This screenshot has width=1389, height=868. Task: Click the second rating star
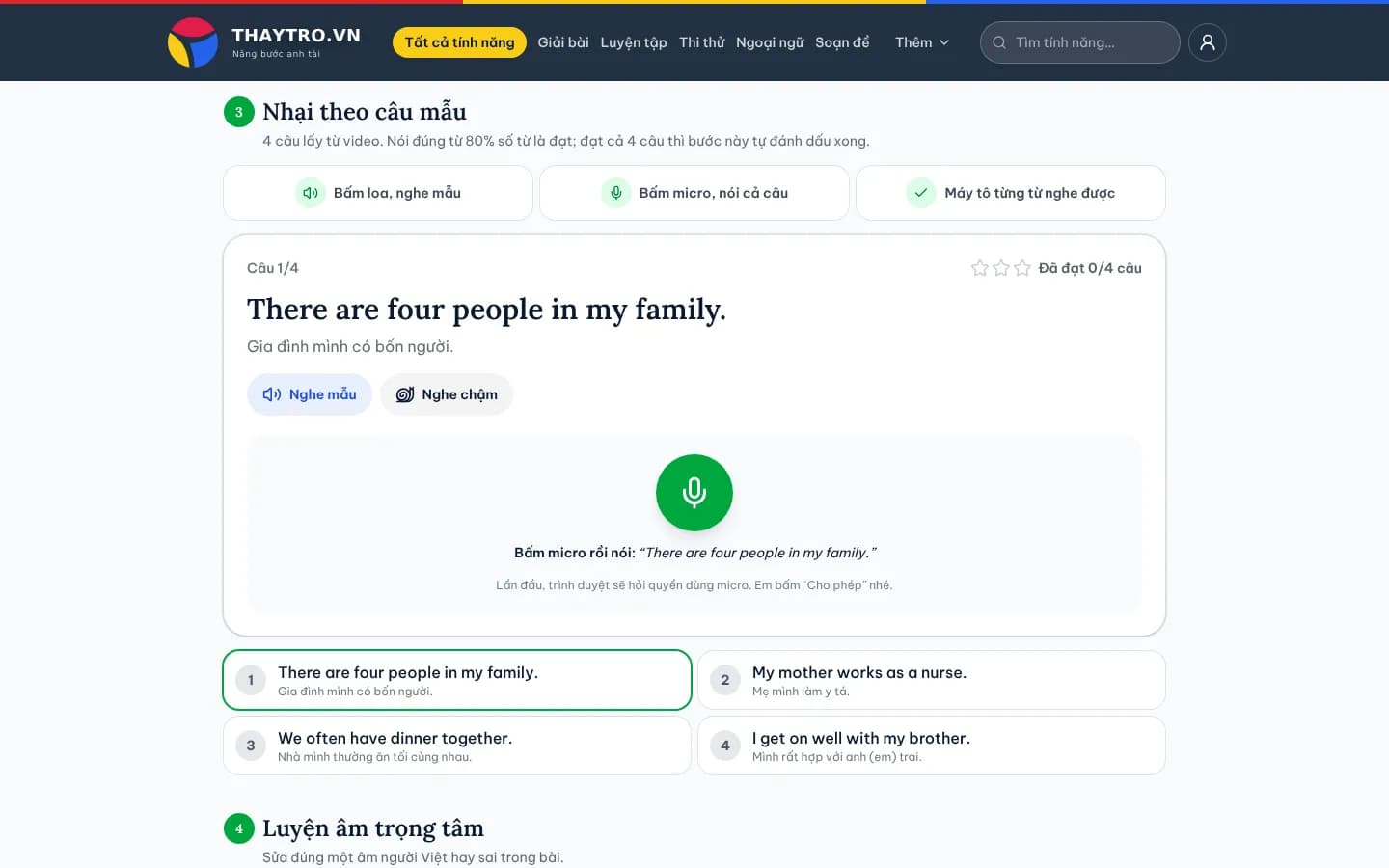point(1001,268)
